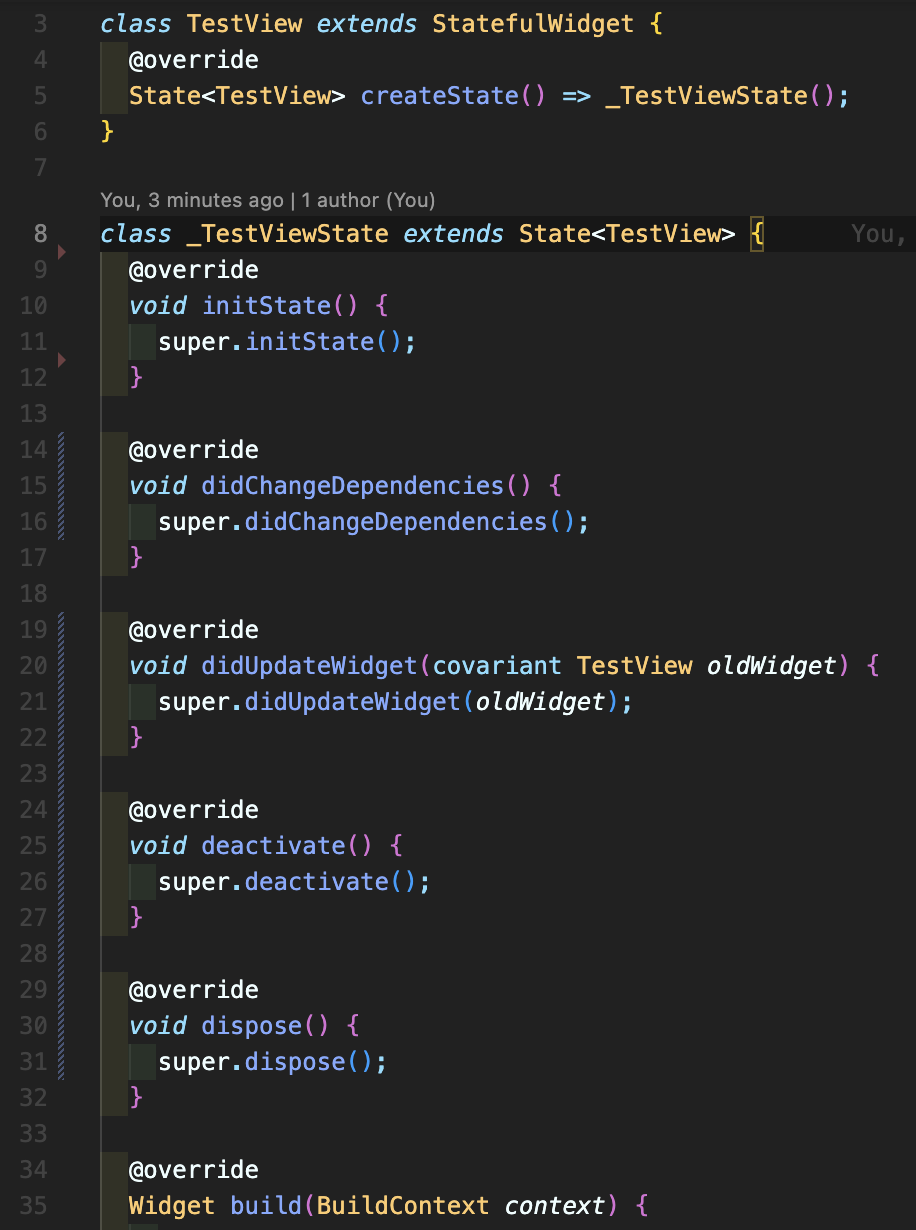916x1230 pixels.
Task: Click the TestView class name after "class" on line 3
Action: (244, 24)
